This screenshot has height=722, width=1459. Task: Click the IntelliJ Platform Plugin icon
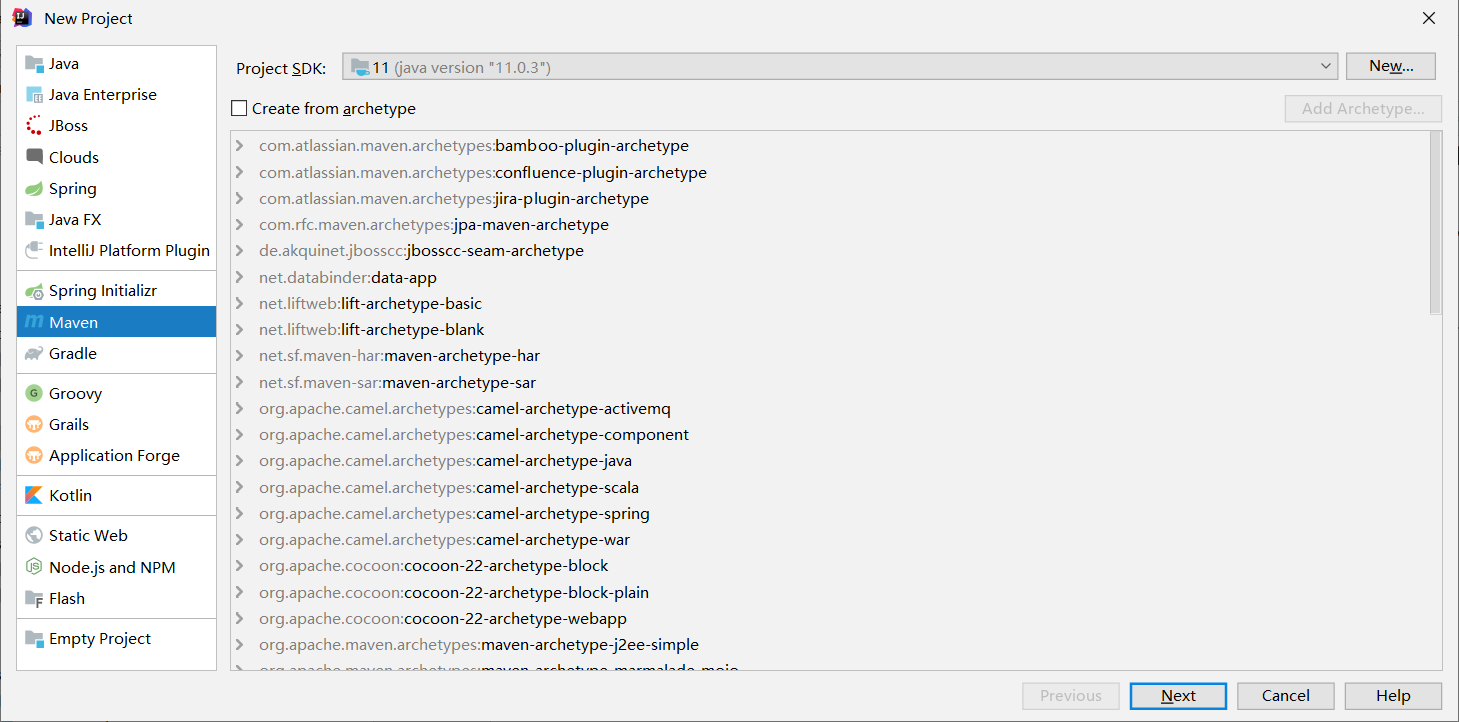34,250
